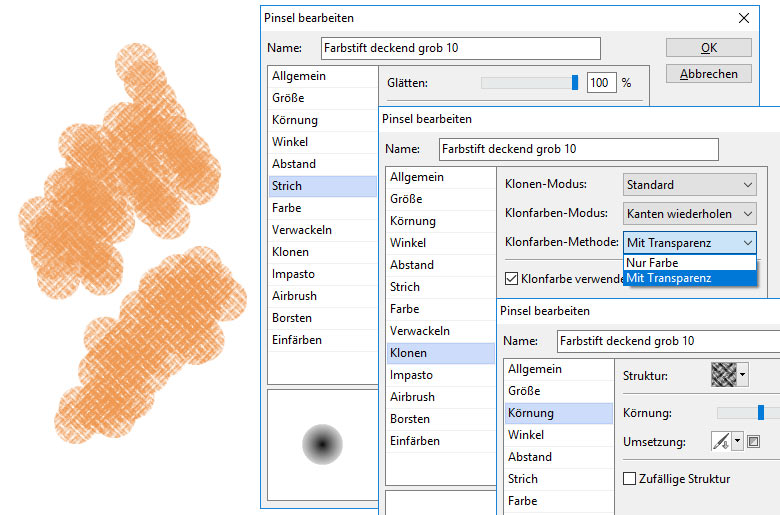Viewport: 780px width, 515px height.
Task: Close the back Pinsel bearbeiten dialog
Action: click(744, 18)
